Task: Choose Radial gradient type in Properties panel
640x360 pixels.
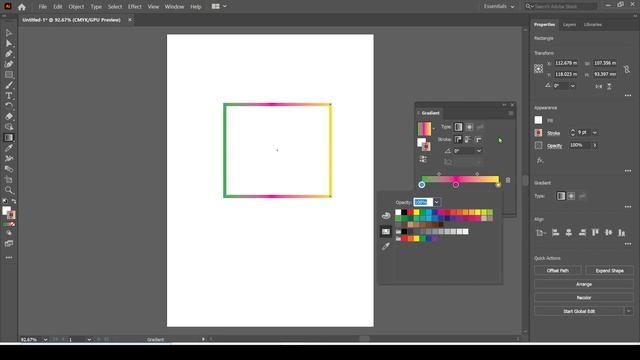Action: (571, 196)
